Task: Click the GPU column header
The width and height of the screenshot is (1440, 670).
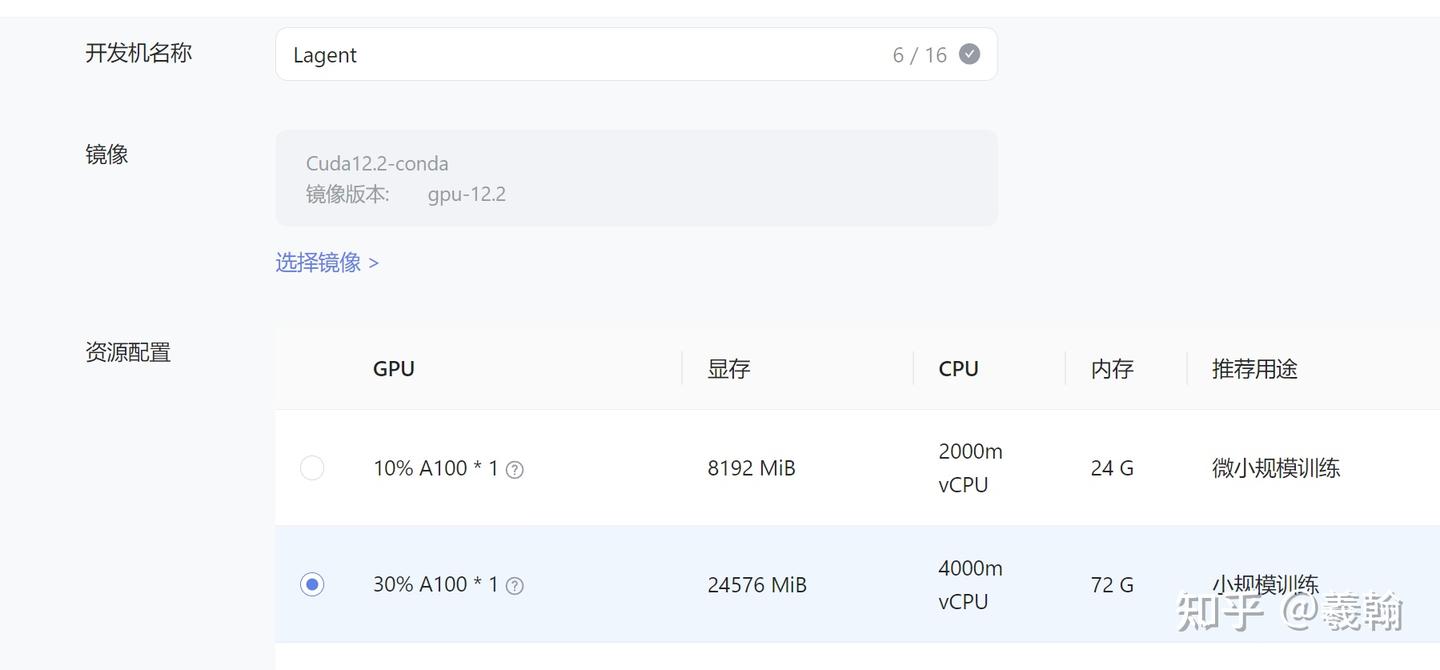Action: click(394, 368)
